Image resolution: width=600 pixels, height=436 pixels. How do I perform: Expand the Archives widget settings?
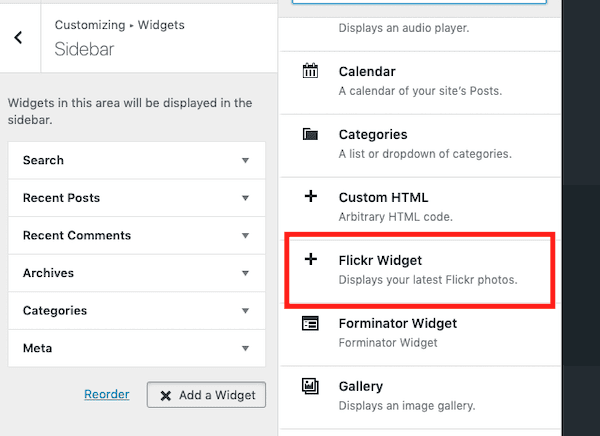pyautogui.click(x=245, y=273)
